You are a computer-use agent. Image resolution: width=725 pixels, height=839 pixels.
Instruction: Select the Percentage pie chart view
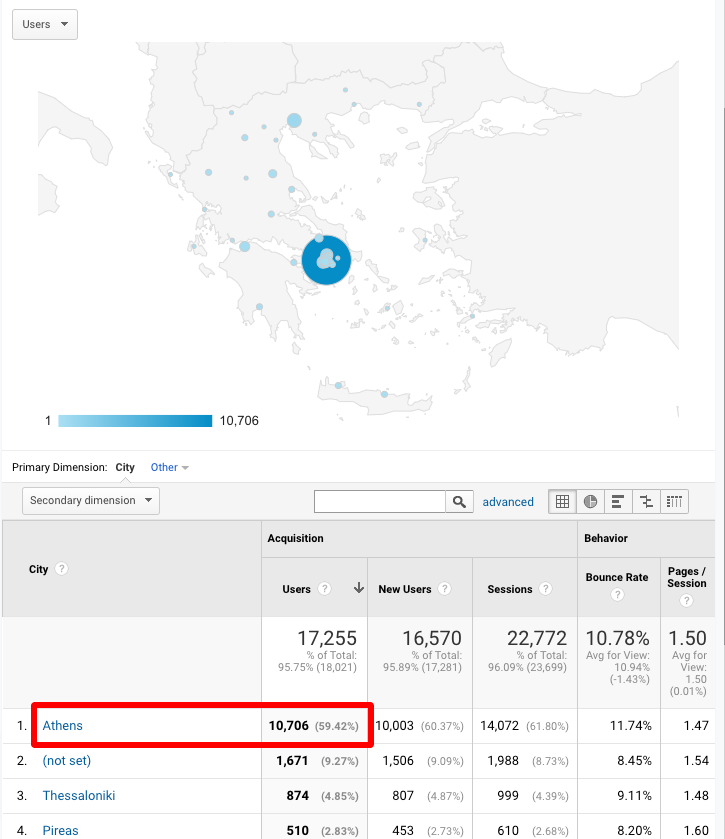click(590, 502)
